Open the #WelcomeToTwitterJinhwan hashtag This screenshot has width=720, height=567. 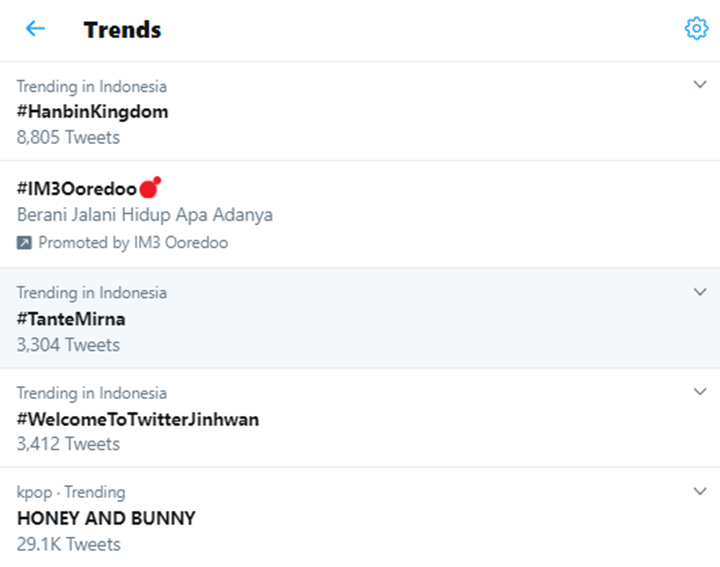(x=138, y=419)
